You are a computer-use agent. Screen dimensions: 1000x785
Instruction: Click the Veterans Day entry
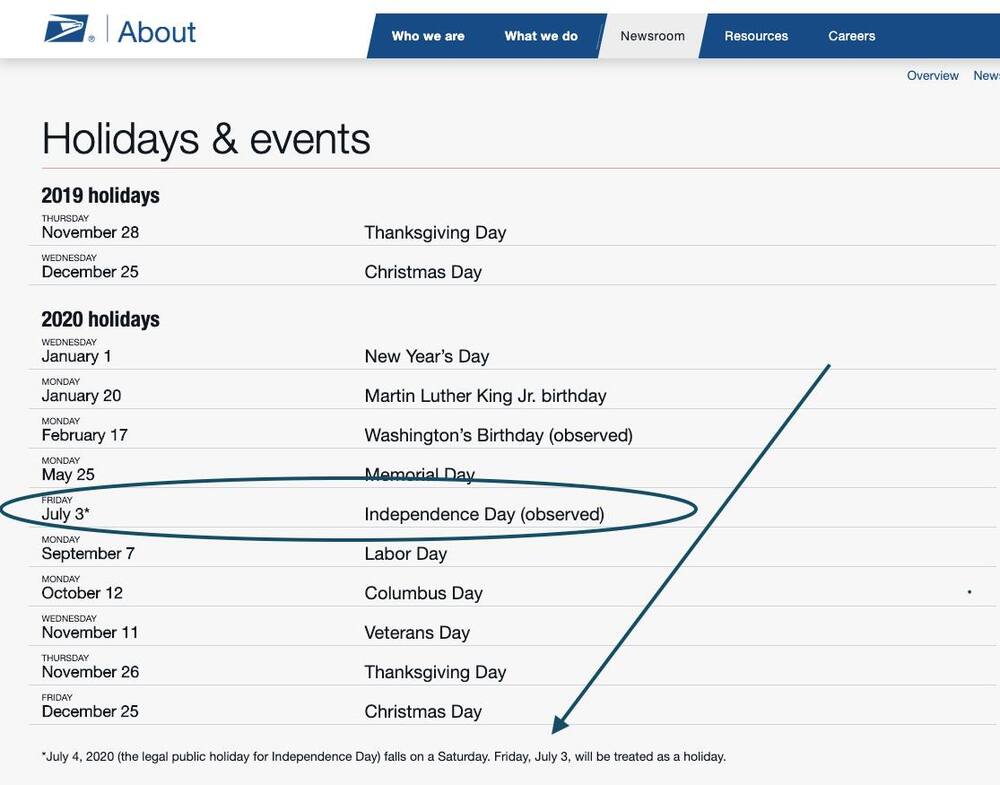[x=417, y=633]
